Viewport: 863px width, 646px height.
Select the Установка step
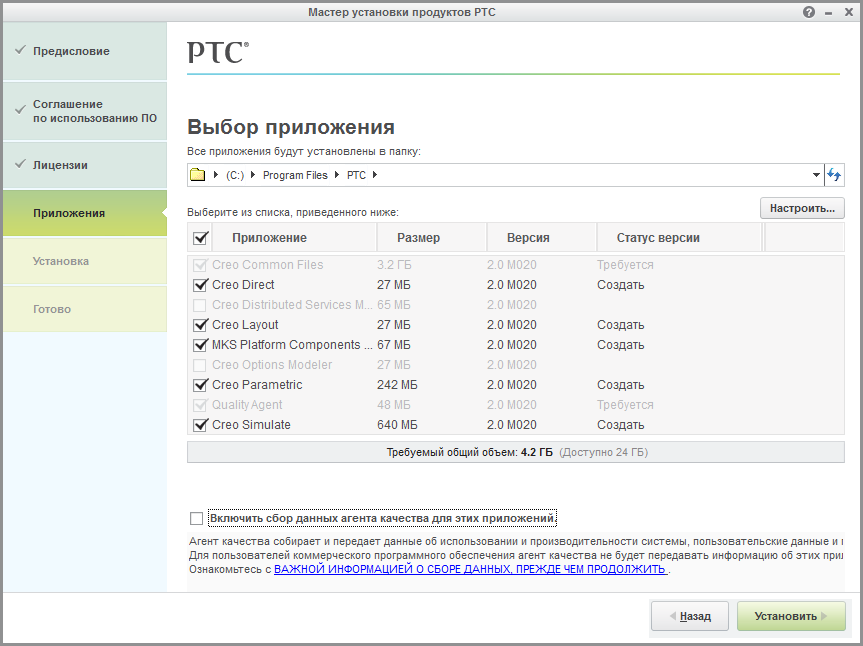click(85, 261)
